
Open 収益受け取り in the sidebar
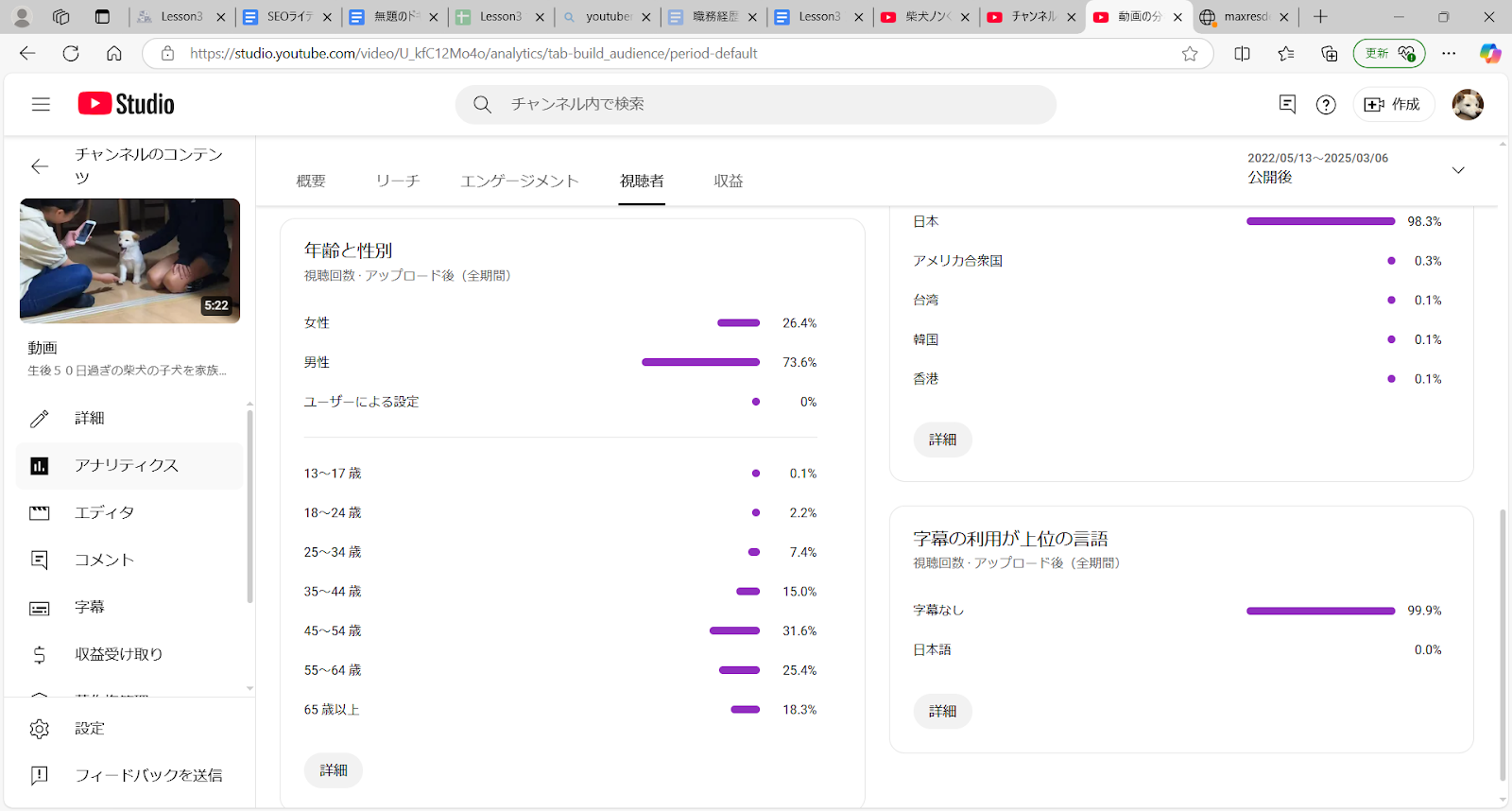pyautogui.click(x=129, y=654)
